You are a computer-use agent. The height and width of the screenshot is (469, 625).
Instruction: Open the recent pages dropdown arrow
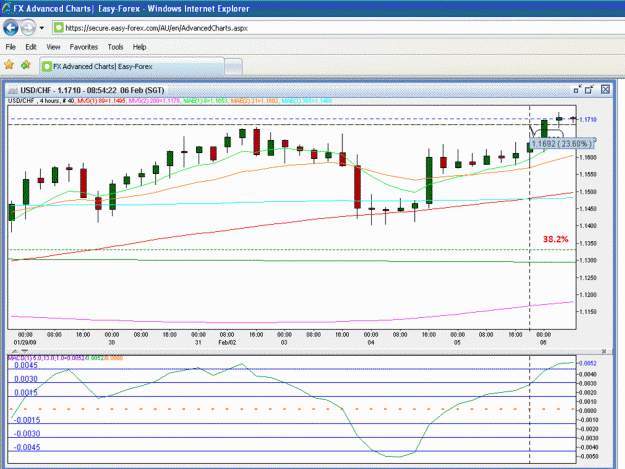tap(41, 28)
